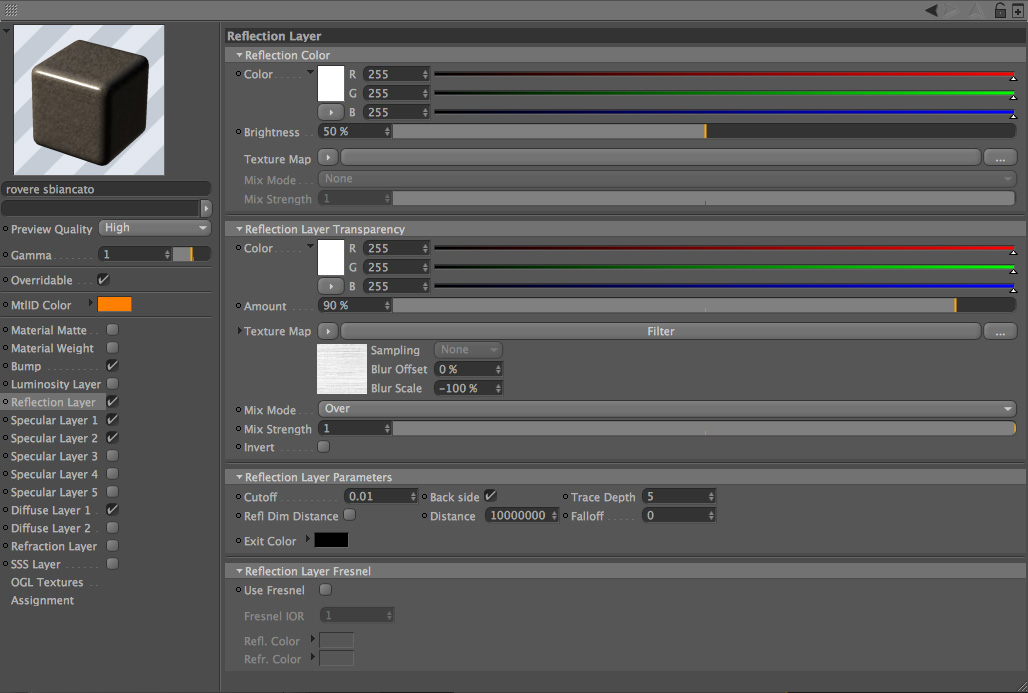This screenshot has width=1028, height=693.
Task: Expand MtlID Color disclosure triangle
Action: [90, 304]
